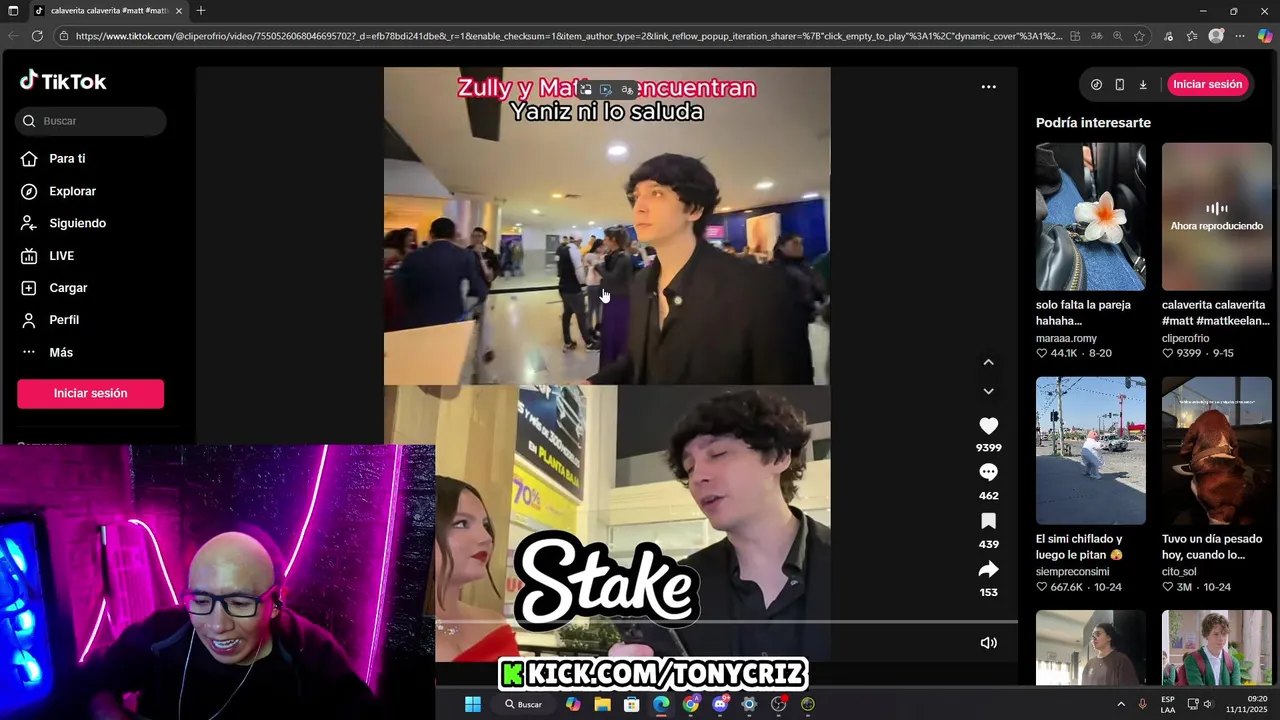Open the Copilot sidebar icon
The height and width of the screenshot is (720, 1280).
pyautogui.click(x=1265, y=36)
